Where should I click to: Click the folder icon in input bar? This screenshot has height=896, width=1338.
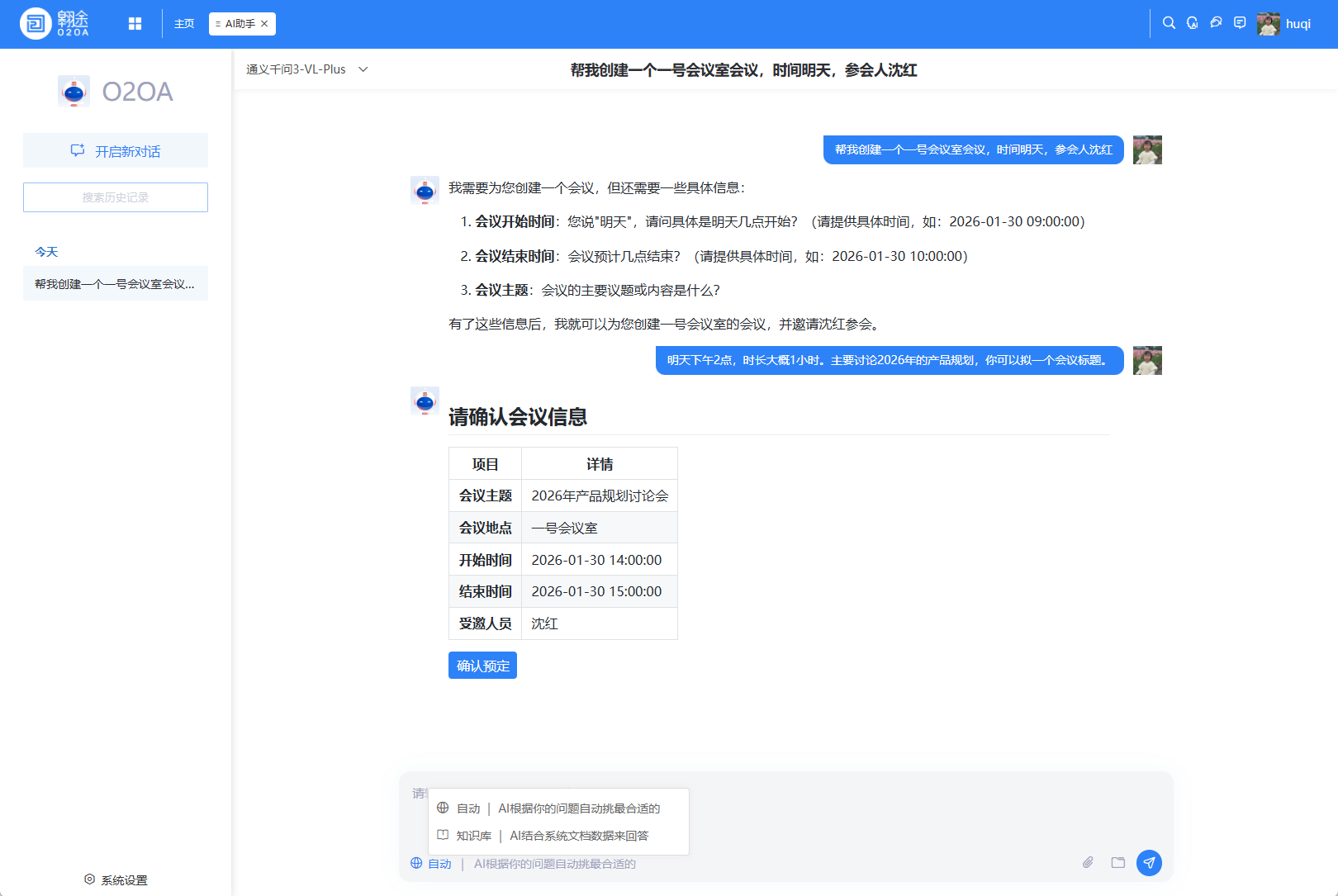(x=1118, y=862)
